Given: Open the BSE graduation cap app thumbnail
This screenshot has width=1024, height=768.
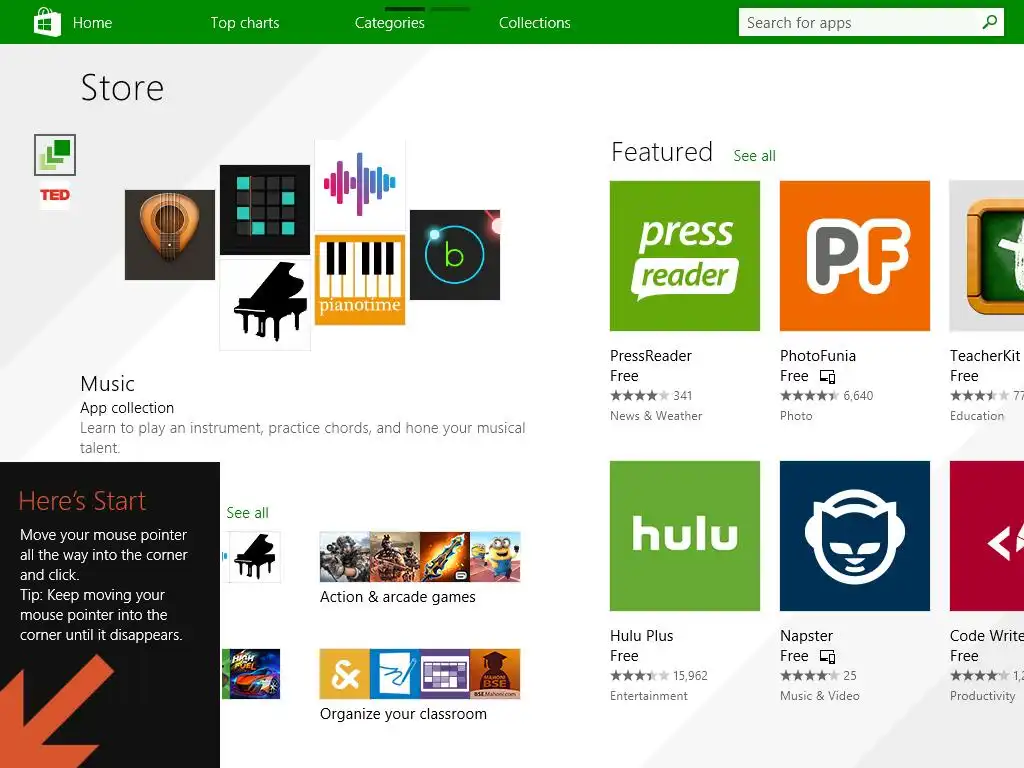Looking at the screenshot, I should pyautogui.click(x=495, y=674).
